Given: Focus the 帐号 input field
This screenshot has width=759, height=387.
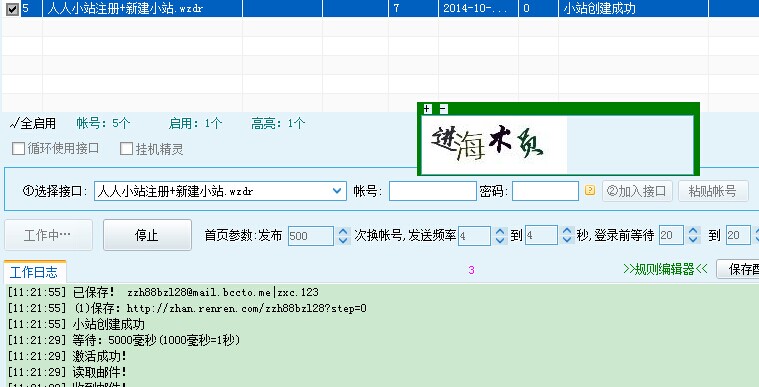Looking at the screenshot, I should click(x=433, y=191).
